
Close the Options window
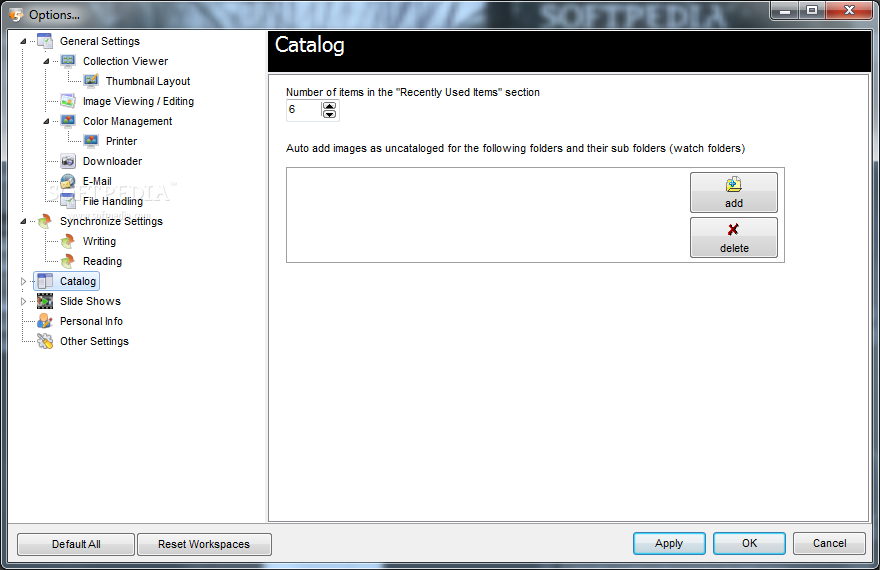[x=849, y=10]
